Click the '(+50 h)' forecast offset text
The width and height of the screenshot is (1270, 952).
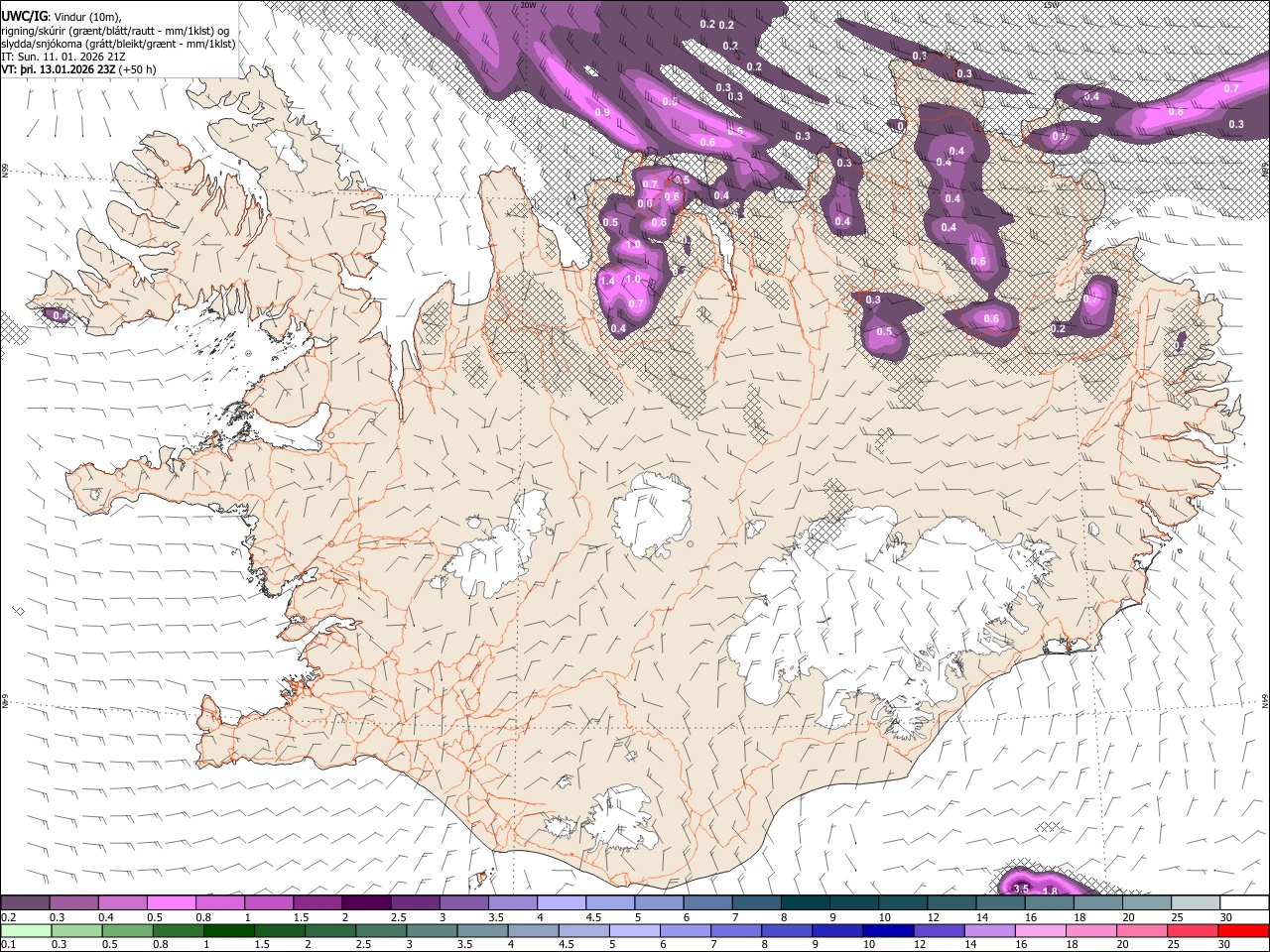point(137,69)
